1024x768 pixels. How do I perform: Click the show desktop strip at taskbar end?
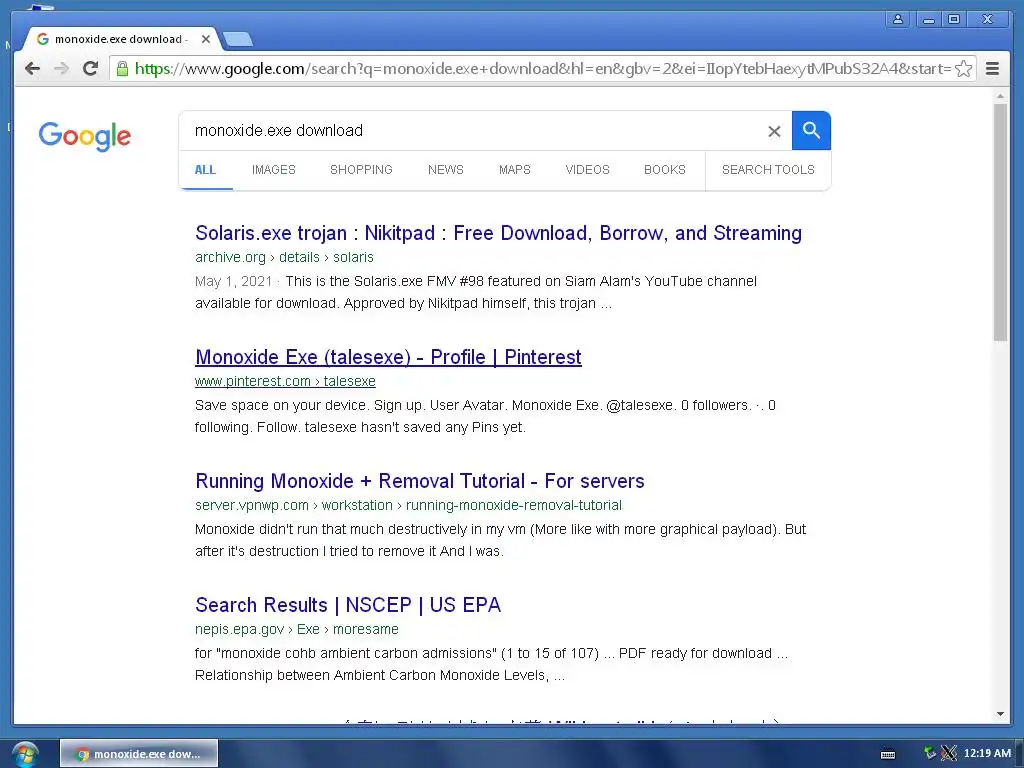1019,754
